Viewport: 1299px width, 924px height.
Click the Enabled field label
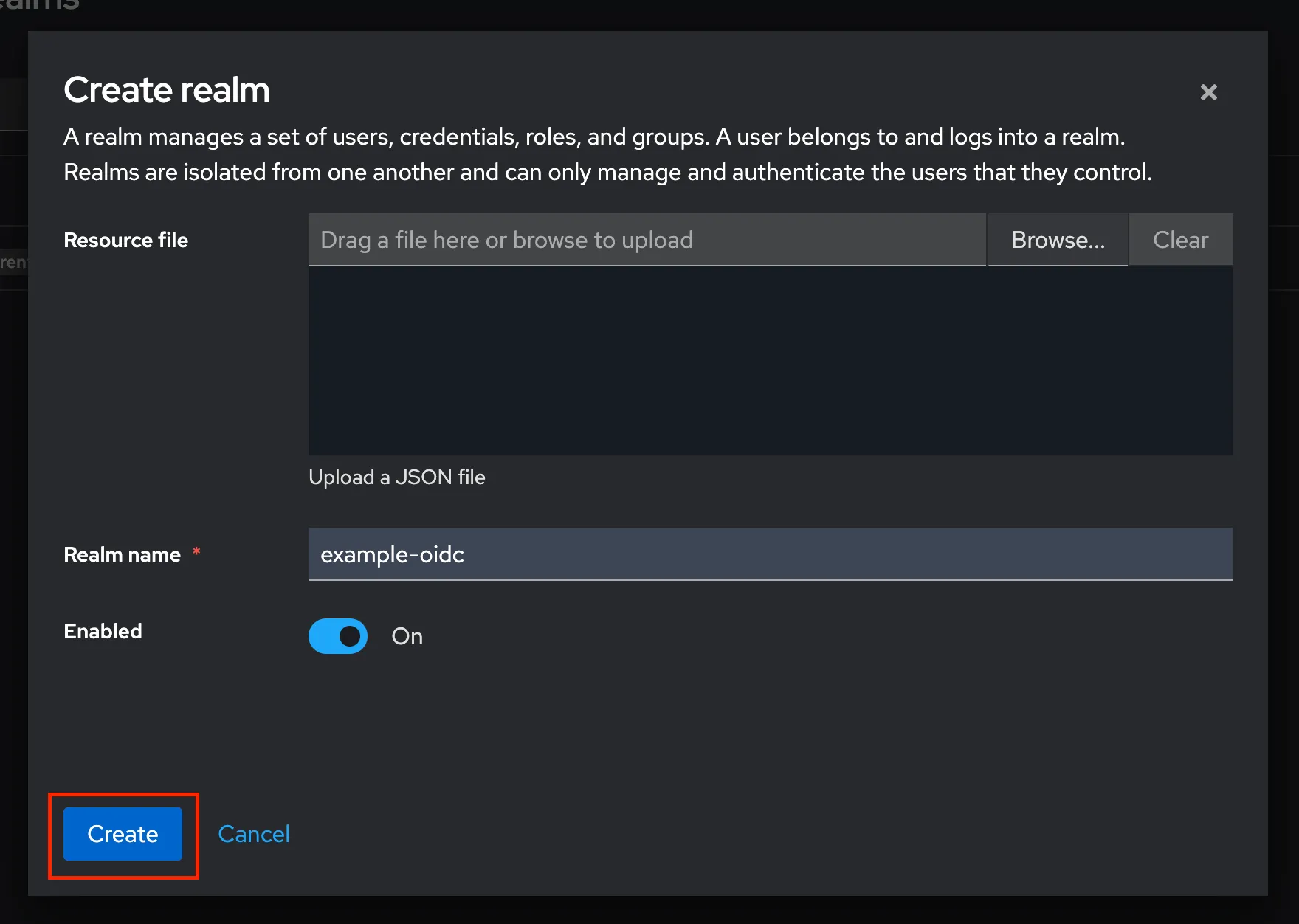tap(103, 631)
